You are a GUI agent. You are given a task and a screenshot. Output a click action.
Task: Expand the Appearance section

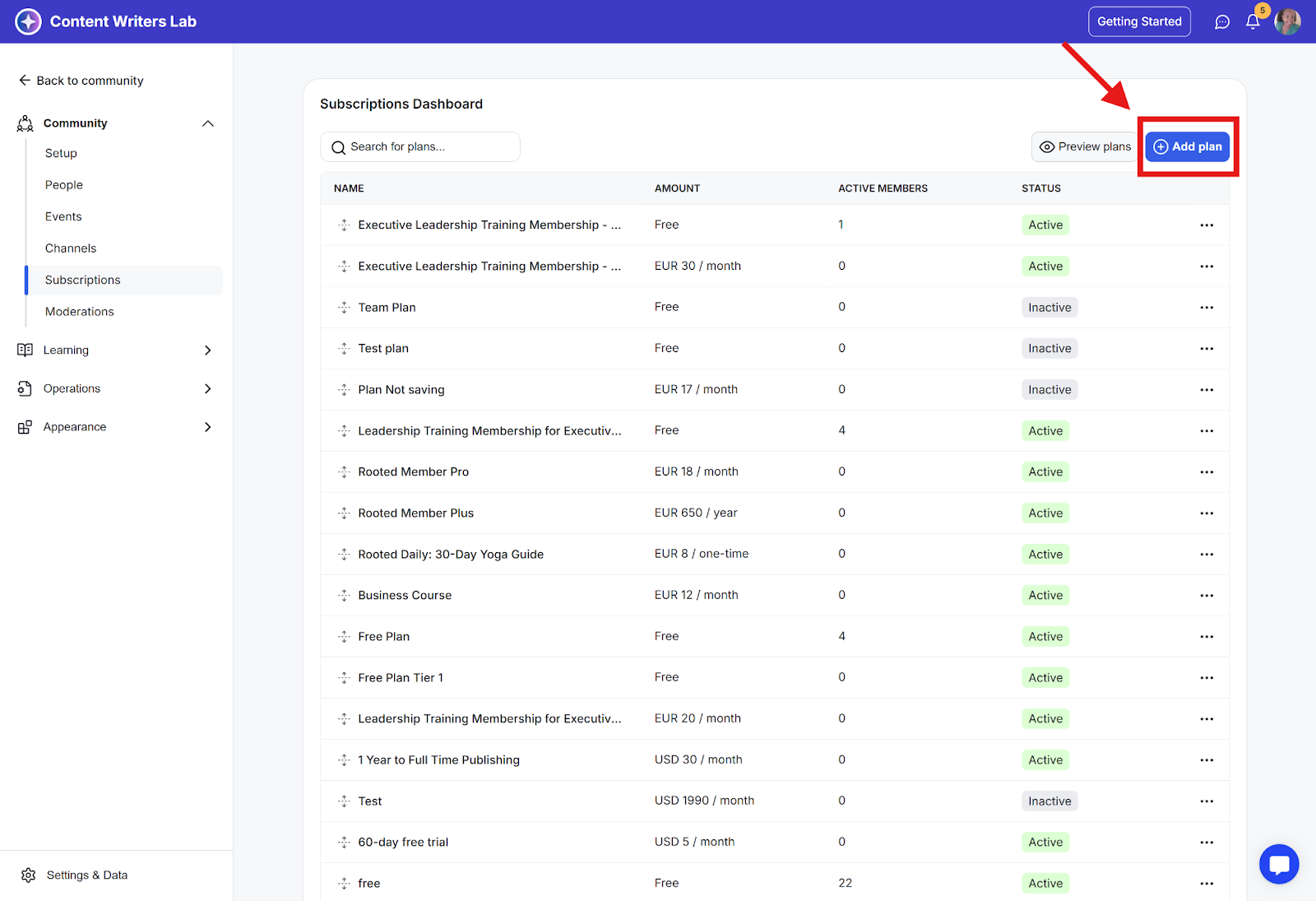pos(207,427)
